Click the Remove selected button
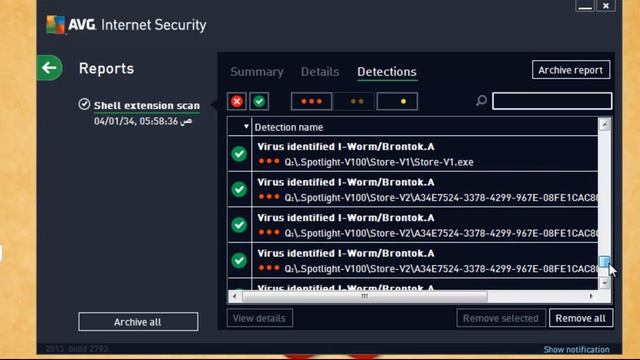The image size is (640, 360). tap(501, 318)
